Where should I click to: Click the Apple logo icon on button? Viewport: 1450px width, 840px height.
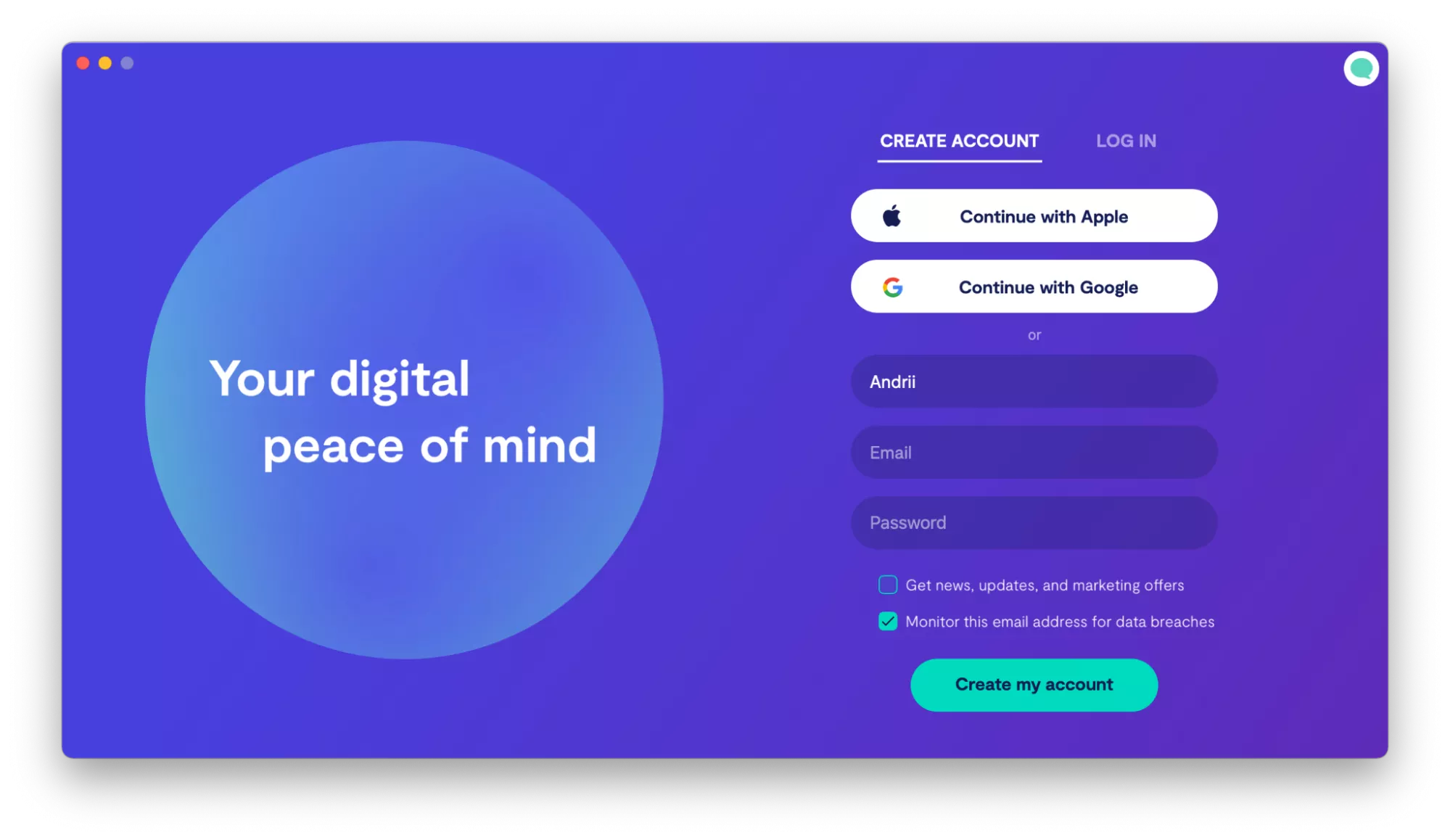(890, 216)
